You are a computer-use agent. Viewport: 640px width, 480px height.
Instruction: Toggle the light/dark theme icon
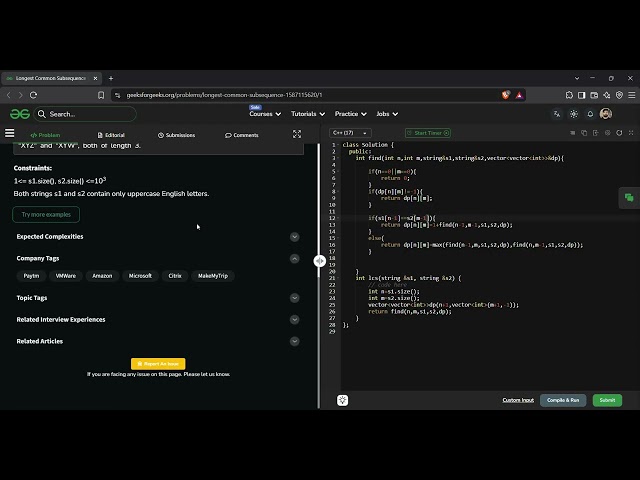tap(574, 114)
